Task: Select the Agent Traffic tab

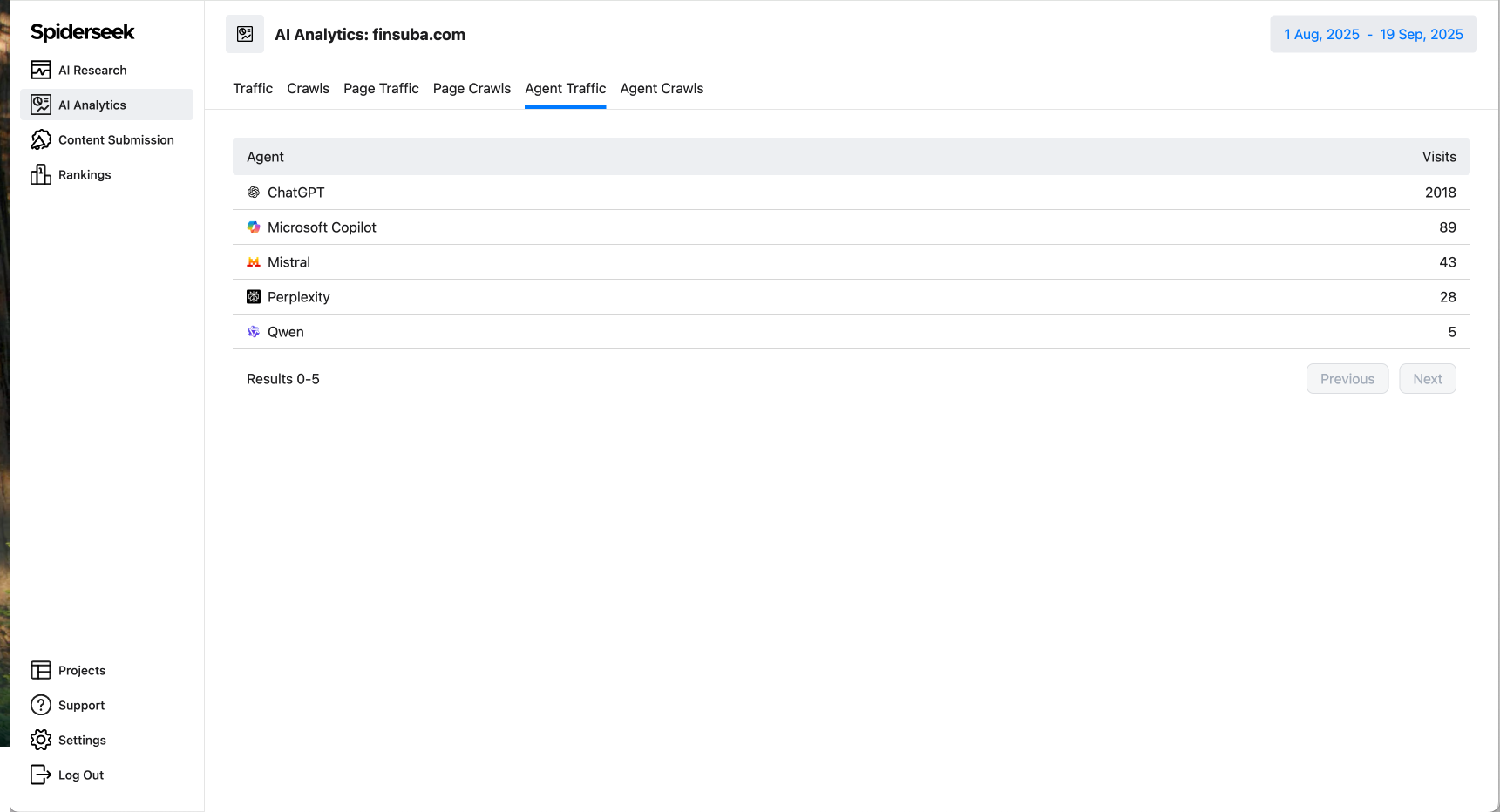Action: coord(566,88)
